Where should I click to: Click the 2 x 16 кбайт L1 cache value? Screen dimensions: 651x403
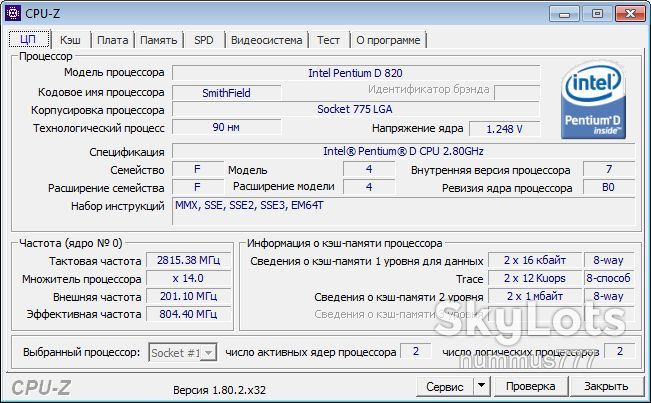pos(535,260)
